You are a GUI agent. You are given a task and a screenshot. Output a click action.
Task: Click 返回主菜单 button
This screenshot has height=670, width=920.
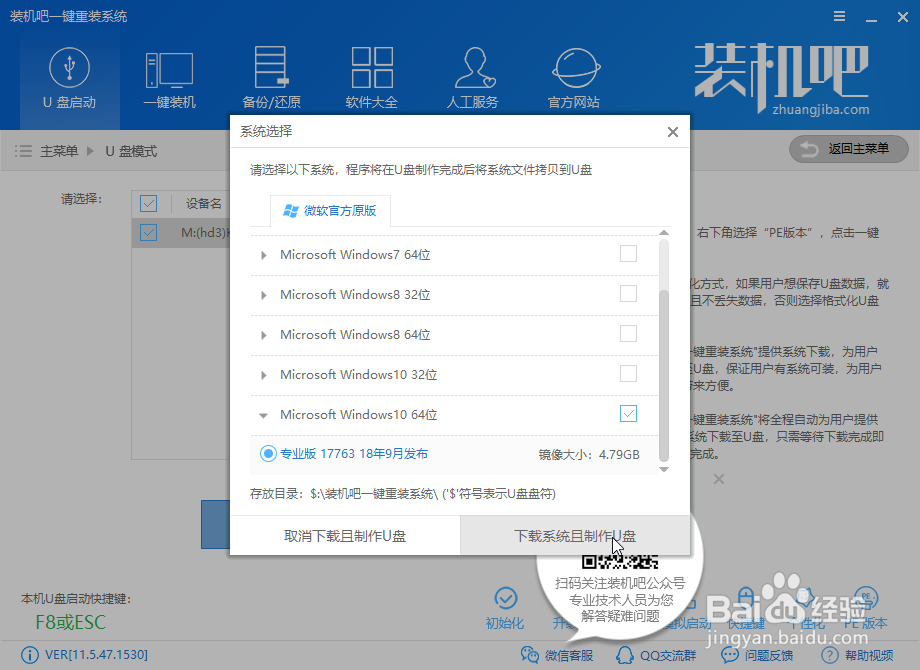tap(849, 150)
